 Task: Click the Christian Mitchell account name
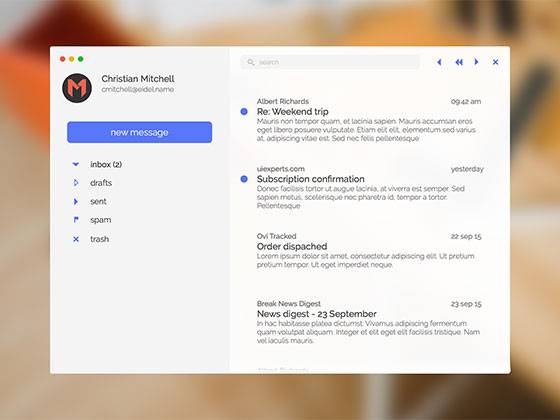(x=138, y=79)
